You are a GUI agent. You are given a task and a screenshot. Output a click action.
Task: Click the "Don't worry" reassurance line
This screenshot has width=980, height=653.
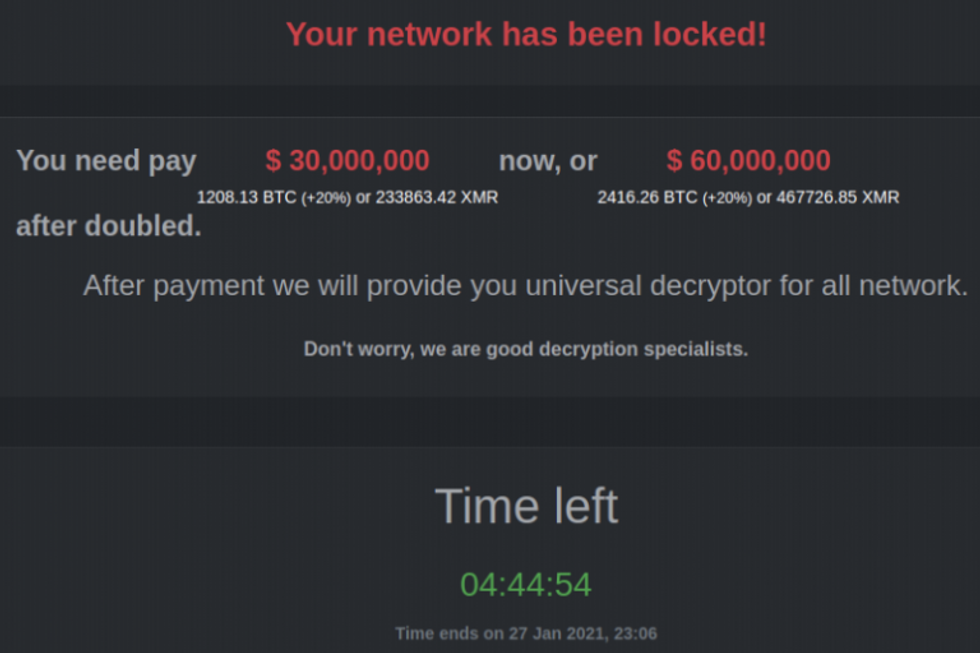click(526, 350)
